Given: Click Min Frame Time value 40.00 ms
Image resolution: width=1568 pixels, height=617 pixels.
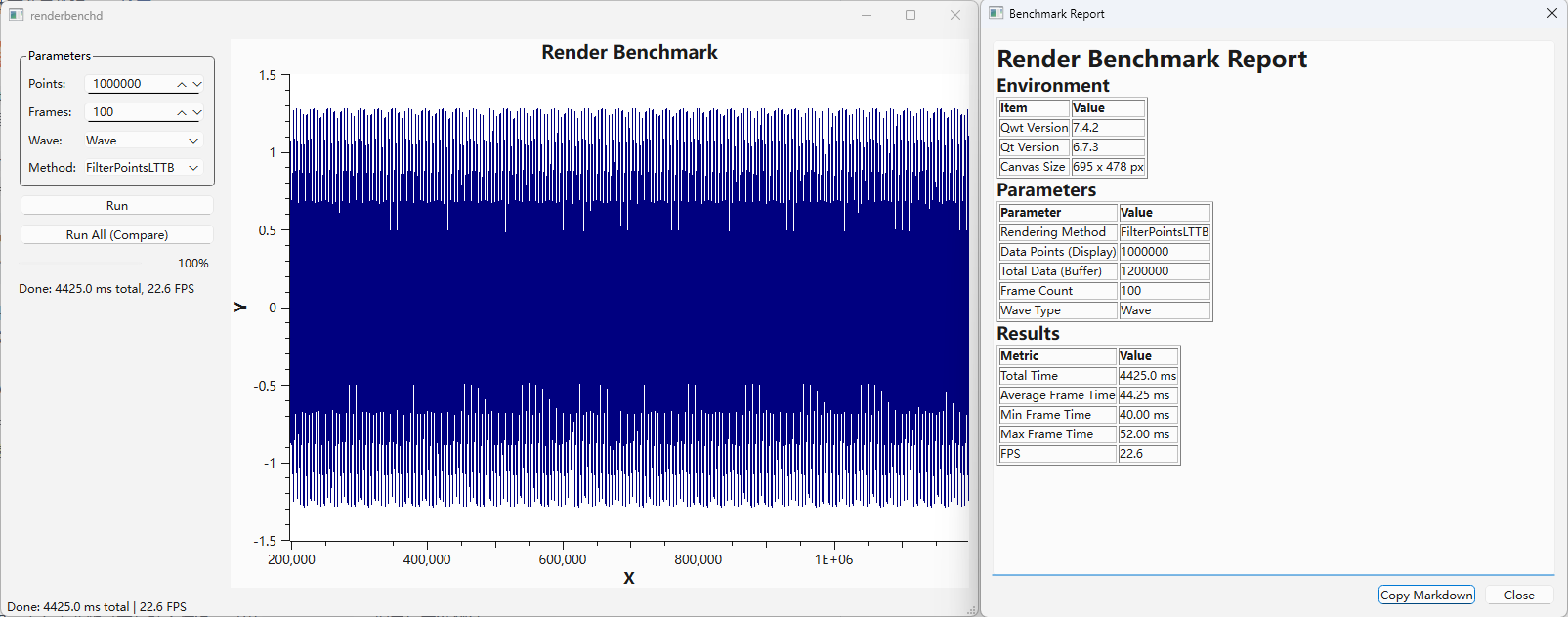Looking at the screenshot, I should 1148,415.
